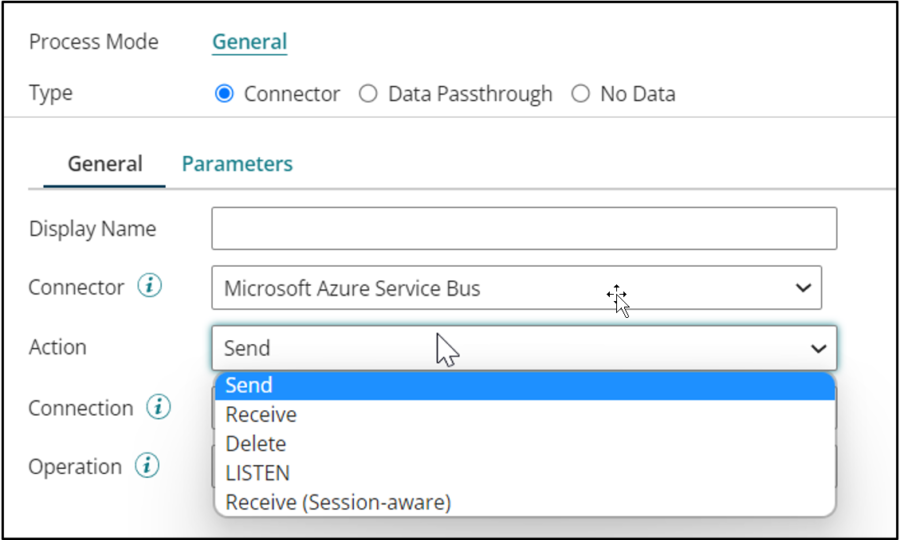
Task: Choose the No Data type option
Action: click(581, 94)
